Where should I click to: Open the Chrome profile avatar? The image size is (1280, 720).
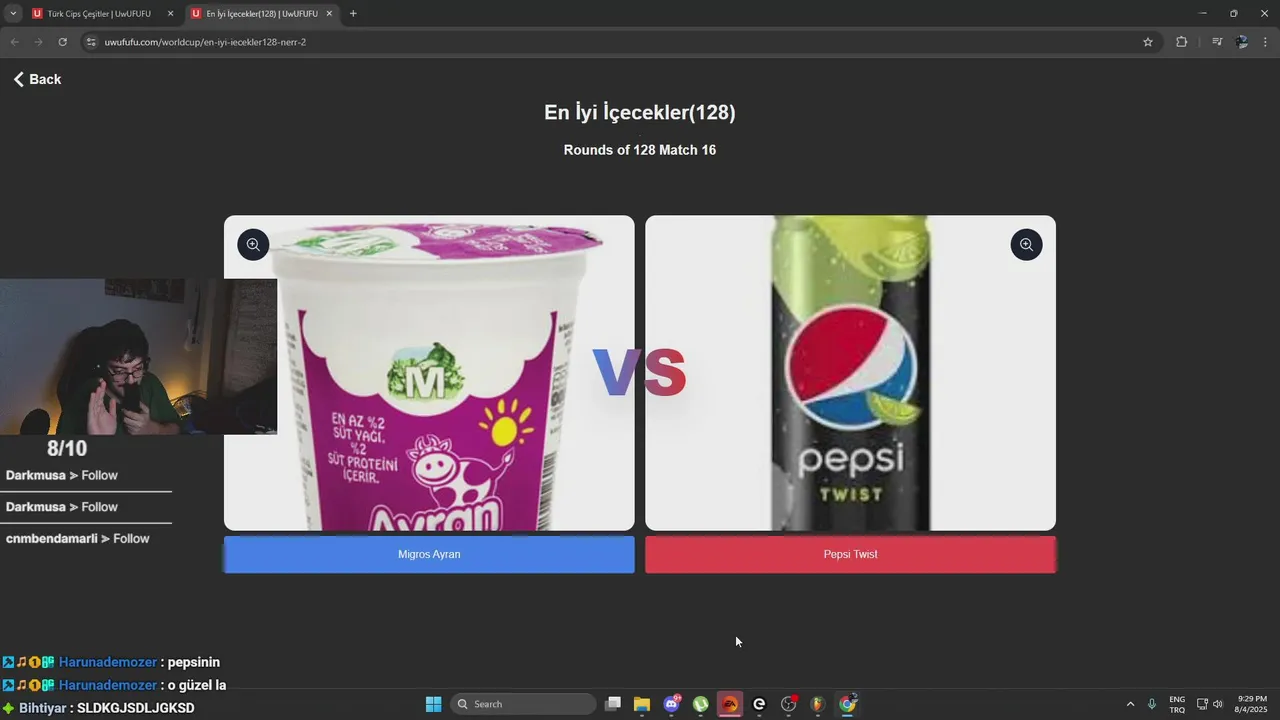[1242, 42]
